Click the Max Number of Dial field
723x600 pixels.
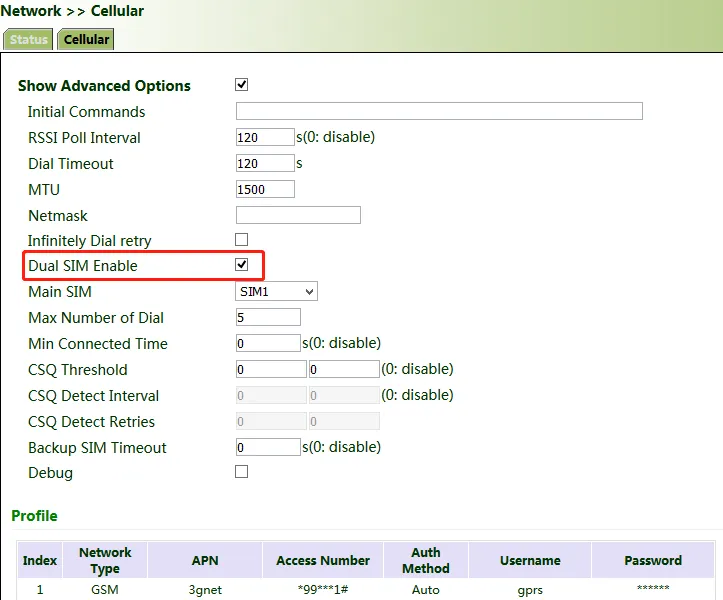pyautogui.click(x=268, y=317)
